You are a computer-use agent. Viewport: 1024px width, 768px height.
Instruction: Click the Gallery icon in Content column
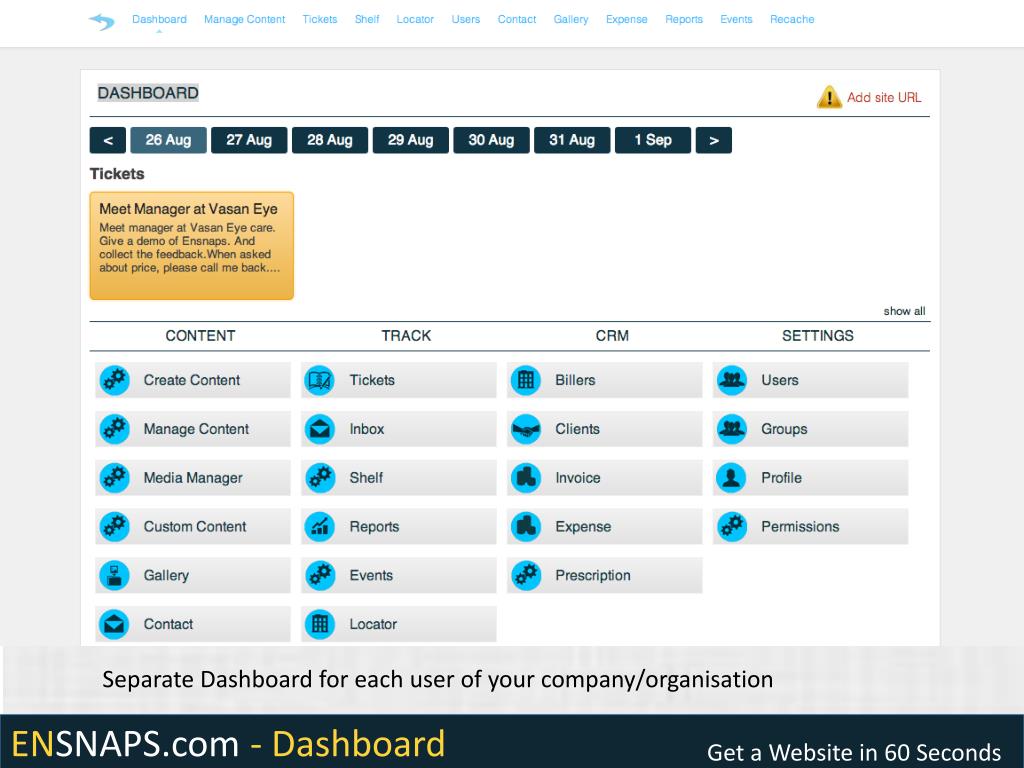tap(114, 575)
